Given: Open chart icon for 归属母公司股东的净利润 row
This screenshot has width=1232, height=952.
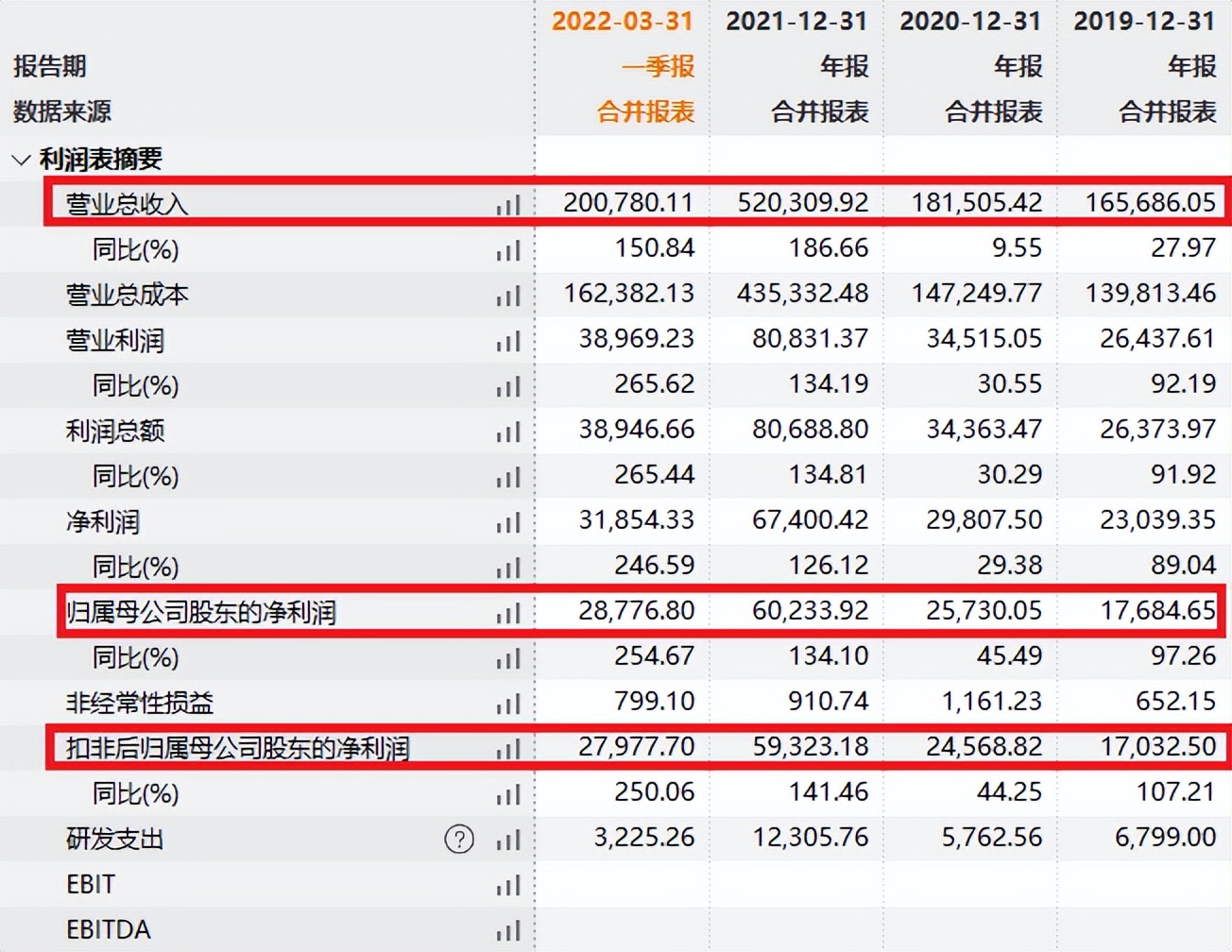Looking at the screenshot, I should pos(508,612).
